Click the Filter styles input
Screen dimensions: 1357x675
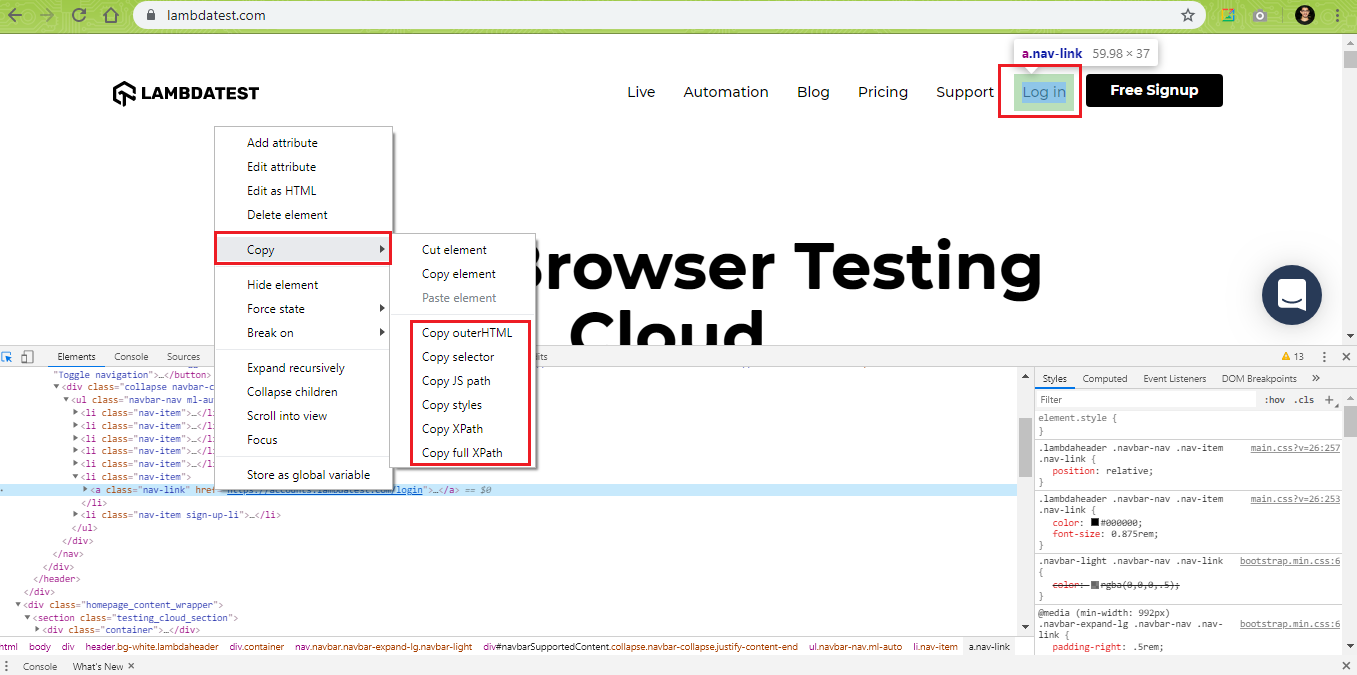pos(1146,400)
